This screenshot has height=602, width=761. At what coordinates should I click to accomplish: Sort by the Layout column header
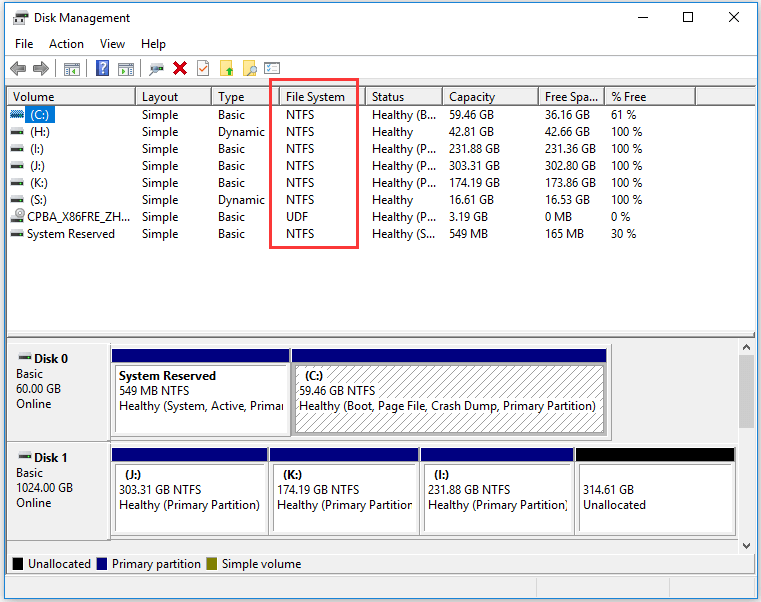pyautogui.click(x=173, y=97)
